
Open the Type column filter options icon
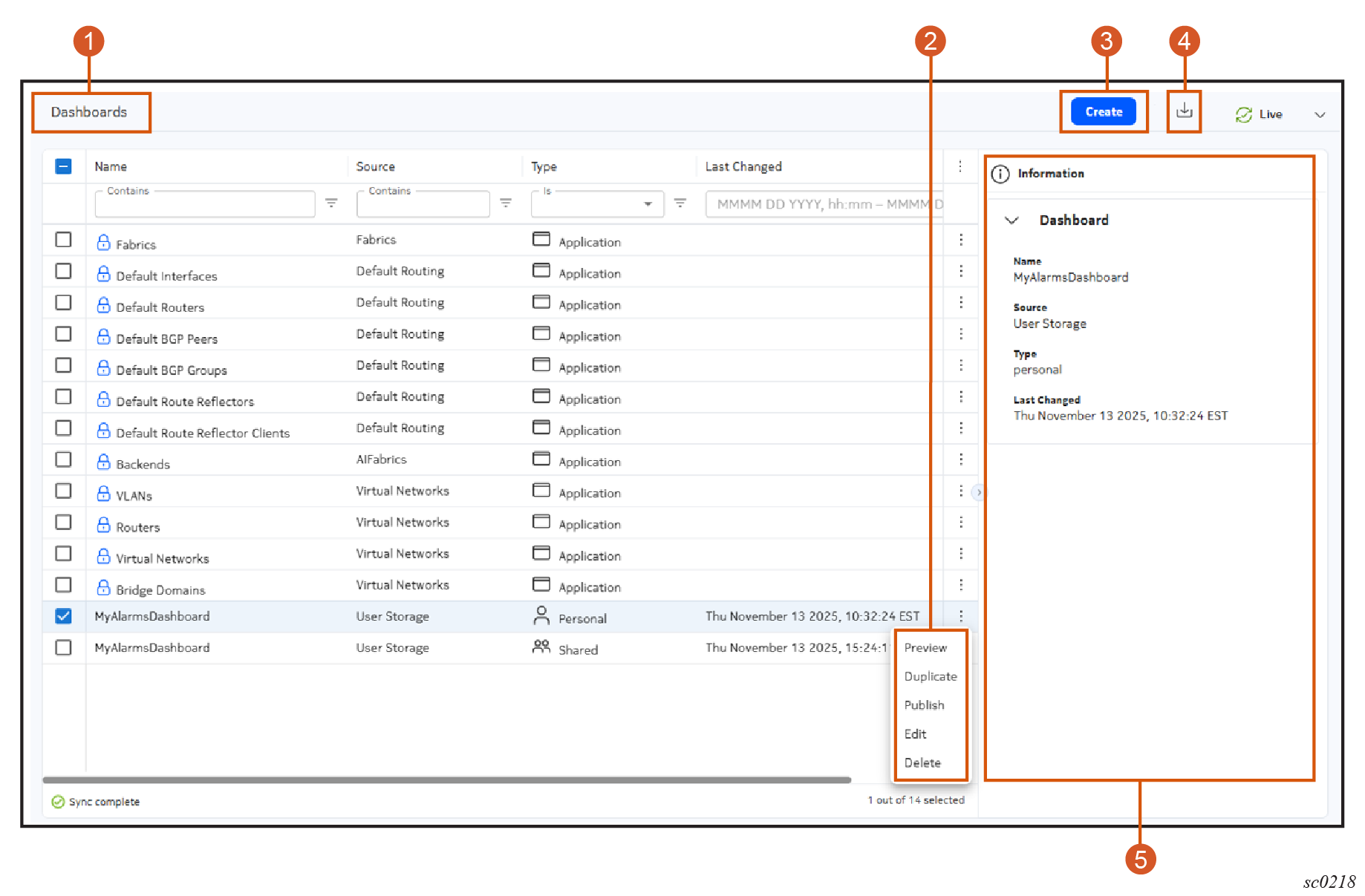pyautogui.click(x=680, y=203)
